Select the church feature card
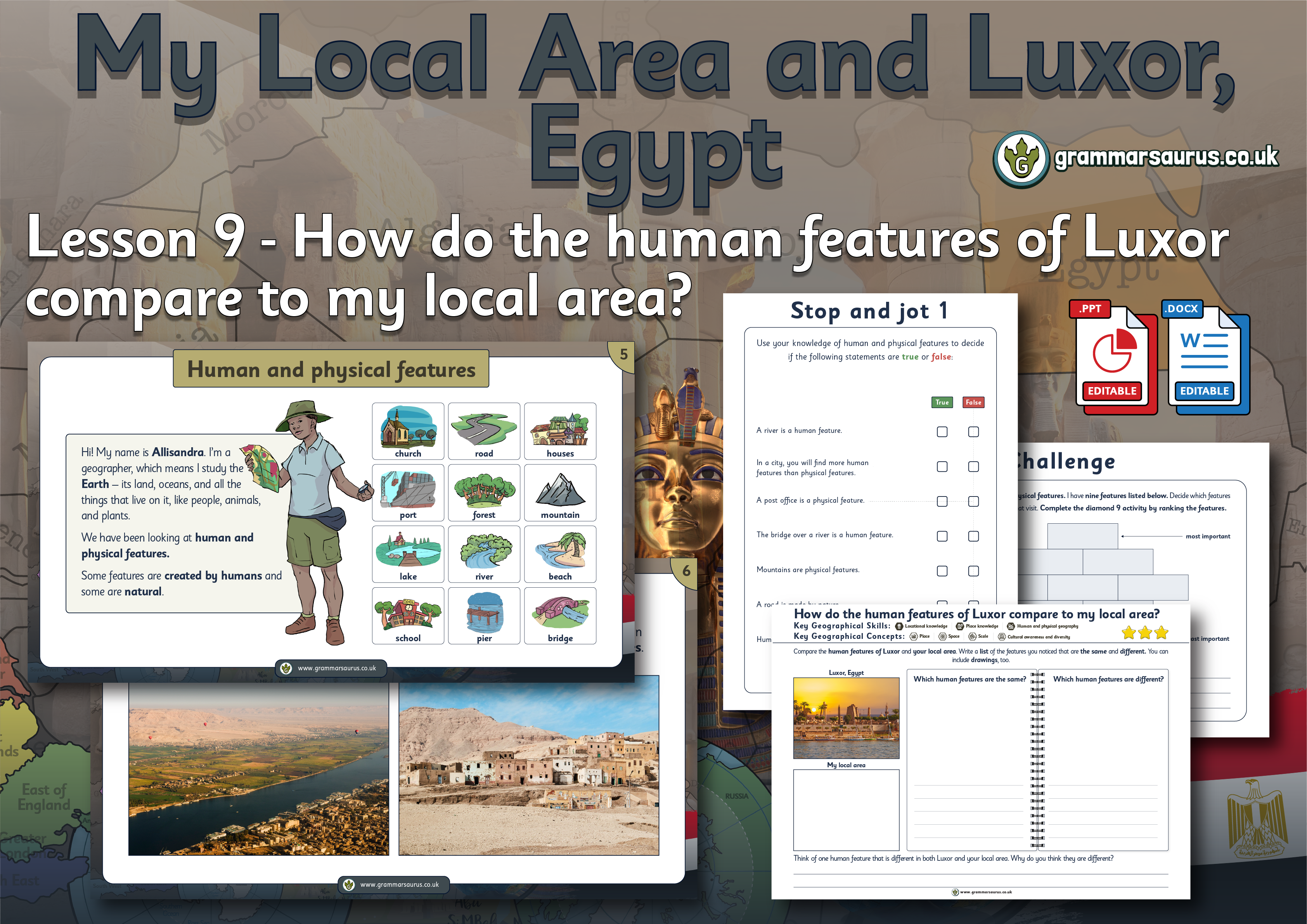The height and width of the screenshot is (924, 1307). [408, 431]
